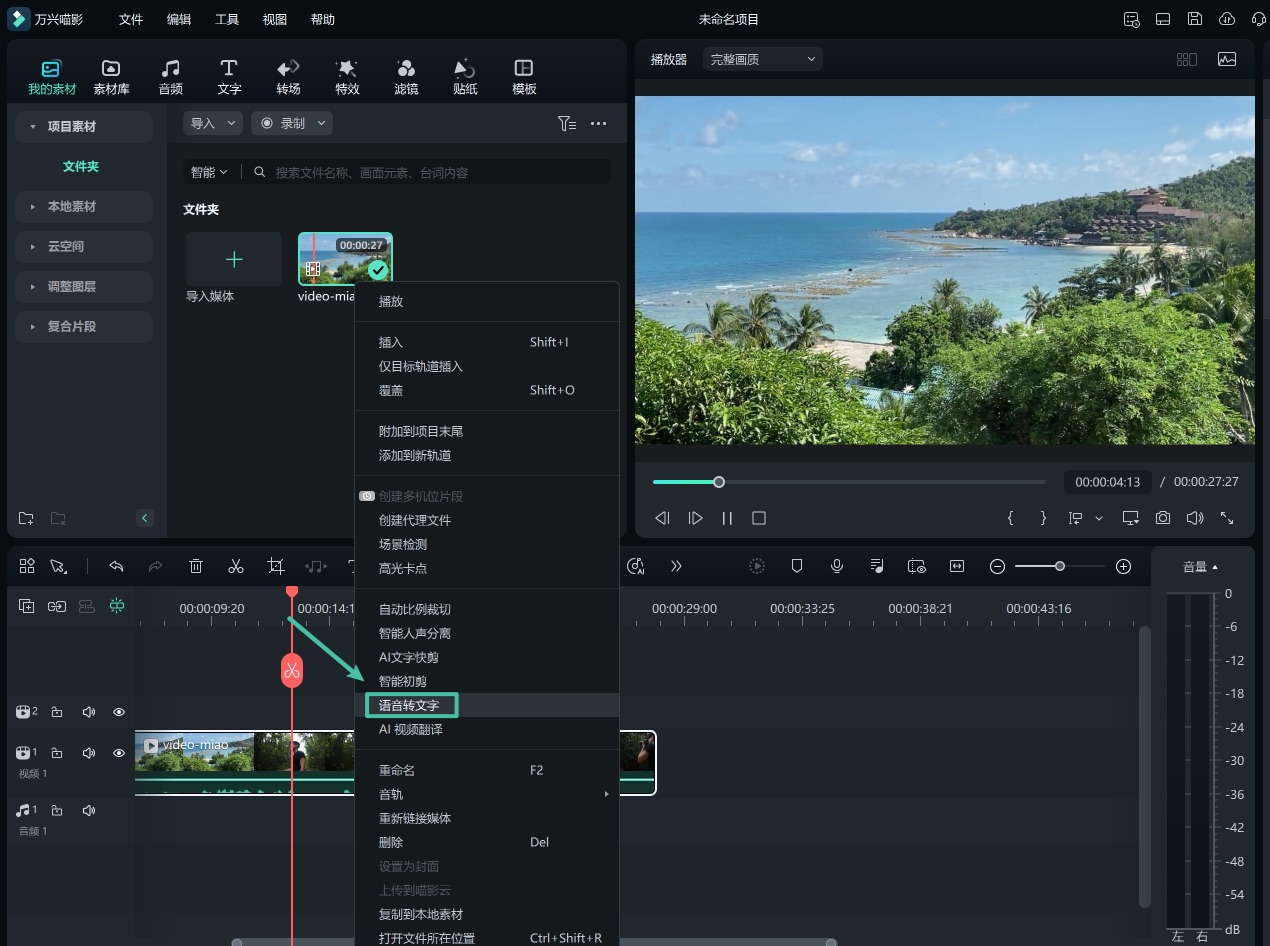
Task: Click the timeline zoom slider handle
Action: (1060, 566)
